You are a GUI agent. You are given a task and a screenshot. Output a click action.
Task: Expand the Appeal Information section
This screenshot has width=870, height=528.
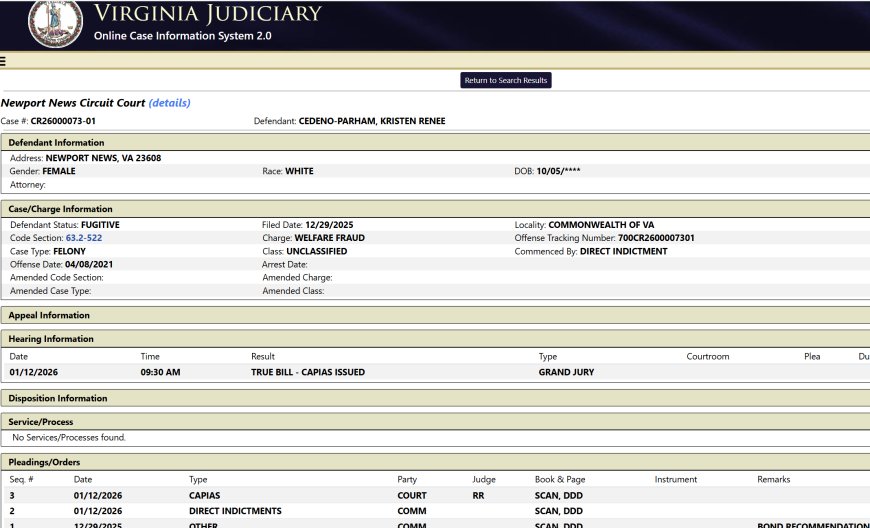49,315
